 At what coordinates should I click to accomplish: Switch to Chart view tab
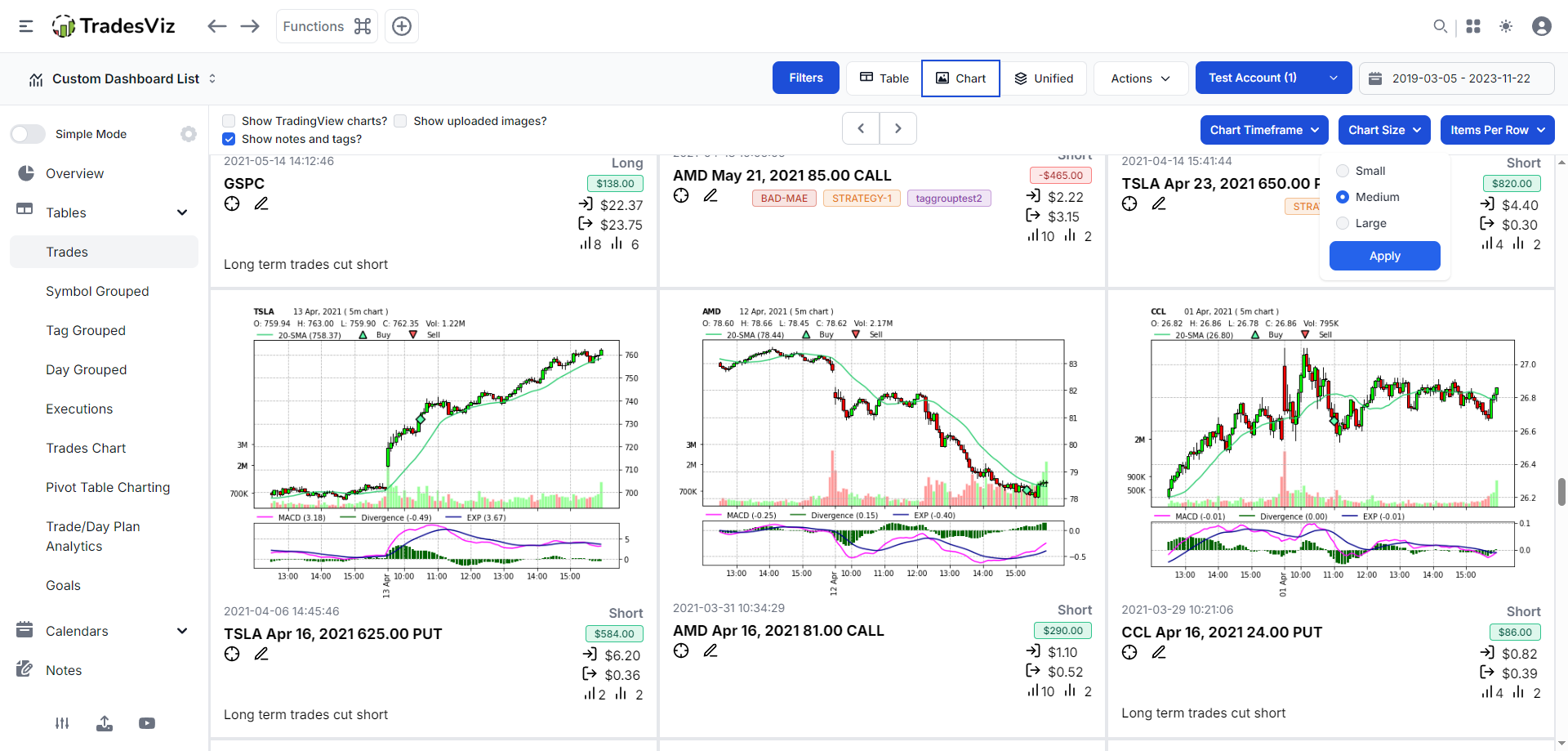click(x=960, y=78)
